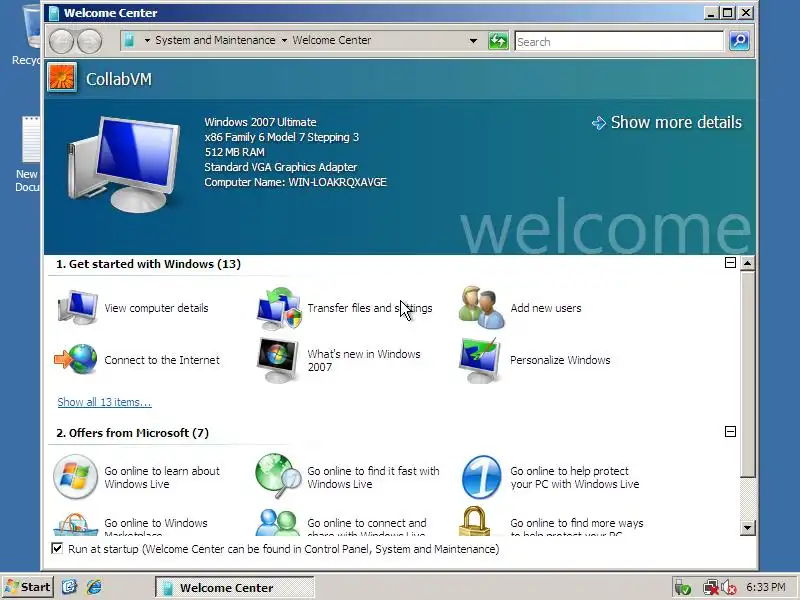The width and height of the screenshot is (800, 600).
Task: Click Welcome Center taskbar button
Action: pos(234,587)
